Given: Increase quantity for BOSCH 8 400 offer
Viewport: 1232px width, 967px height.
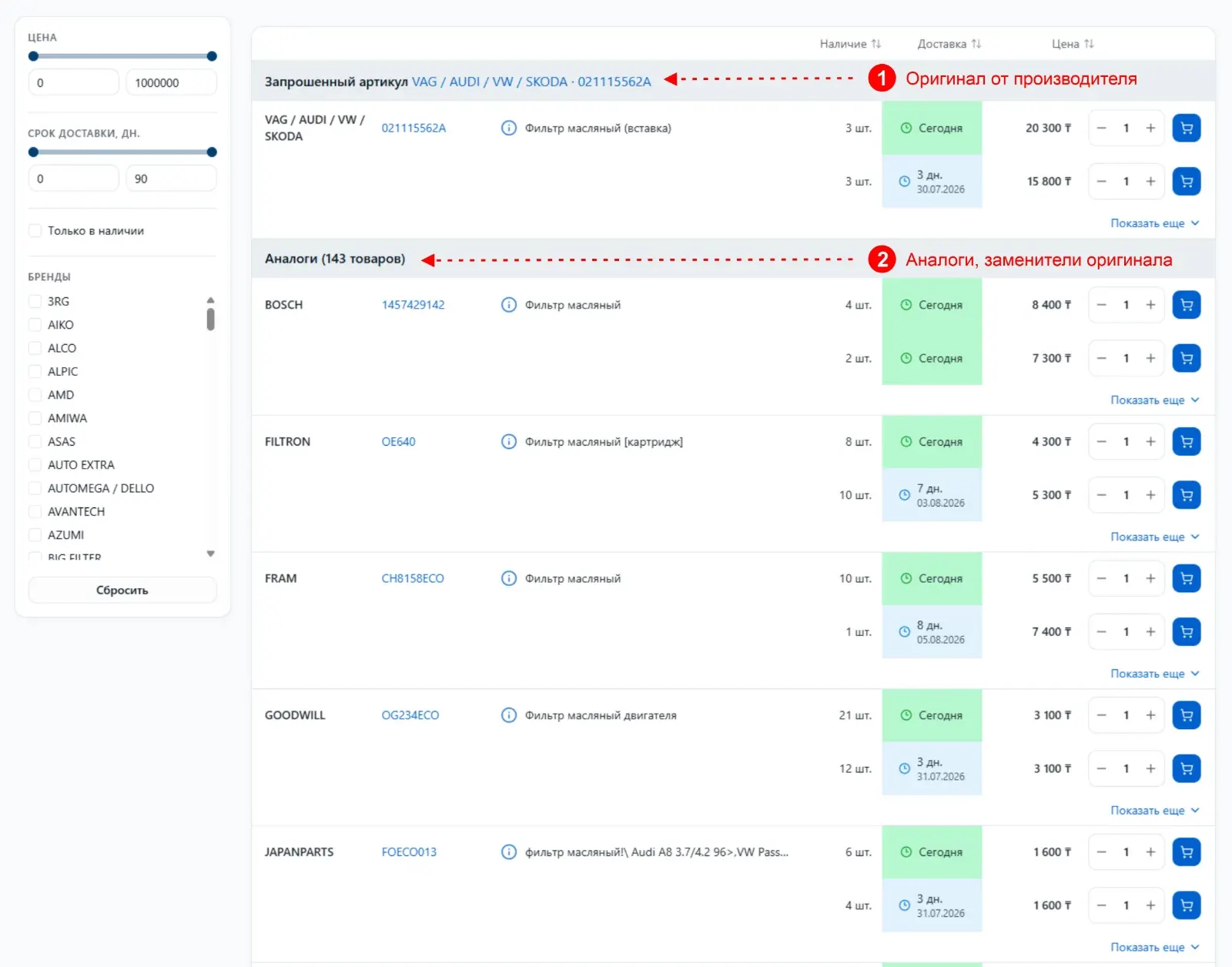Looking at the screenshot, I should (1150, 305).
